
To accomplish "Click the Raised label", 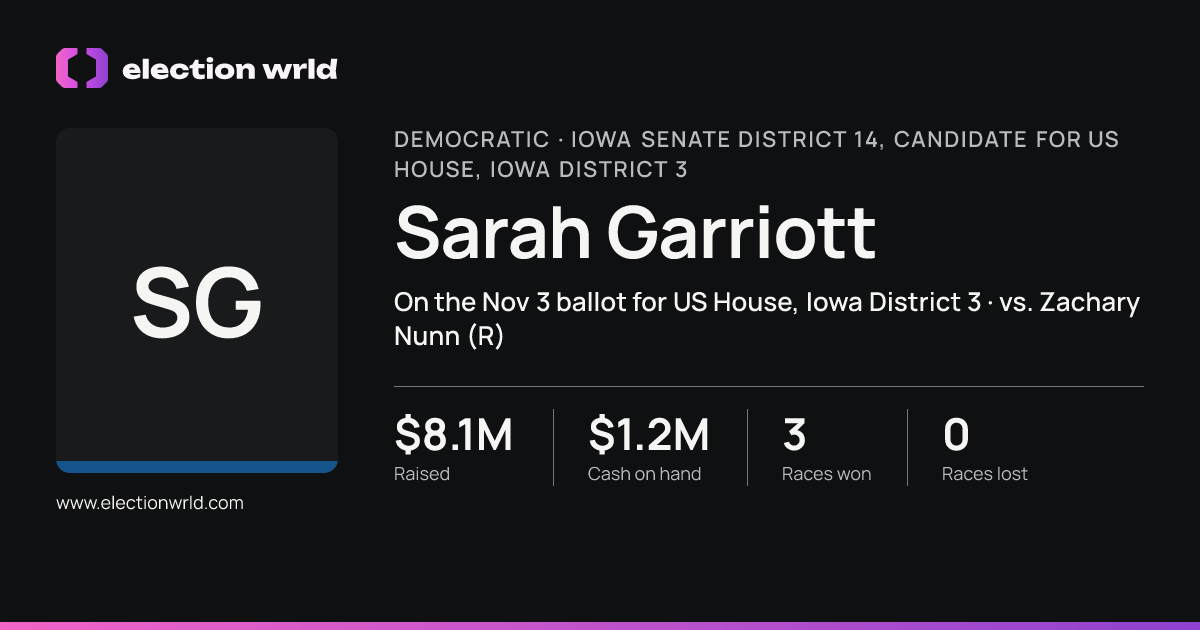I will [x=422, y=474].
